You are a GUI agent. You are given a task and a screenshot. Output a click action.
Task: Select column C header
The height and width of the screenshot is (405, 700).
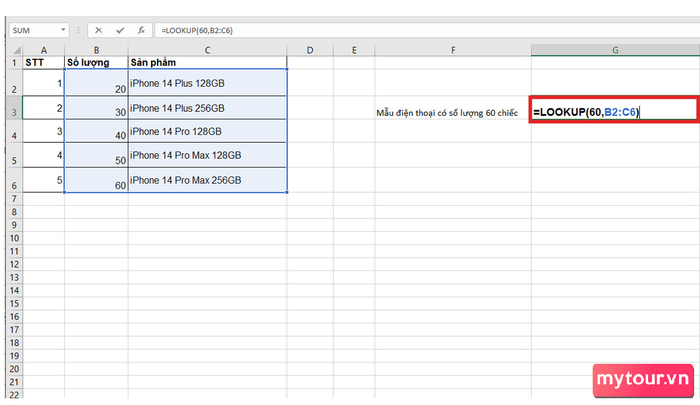tap(208, 50)
